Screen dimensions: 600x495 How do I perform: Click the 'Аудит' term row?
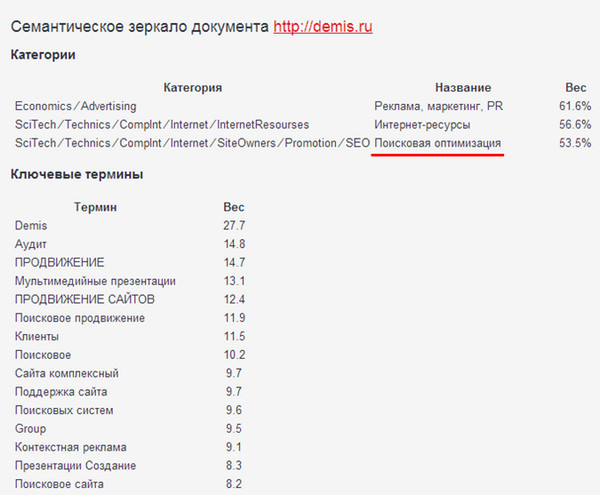click(x=31, y=244)
